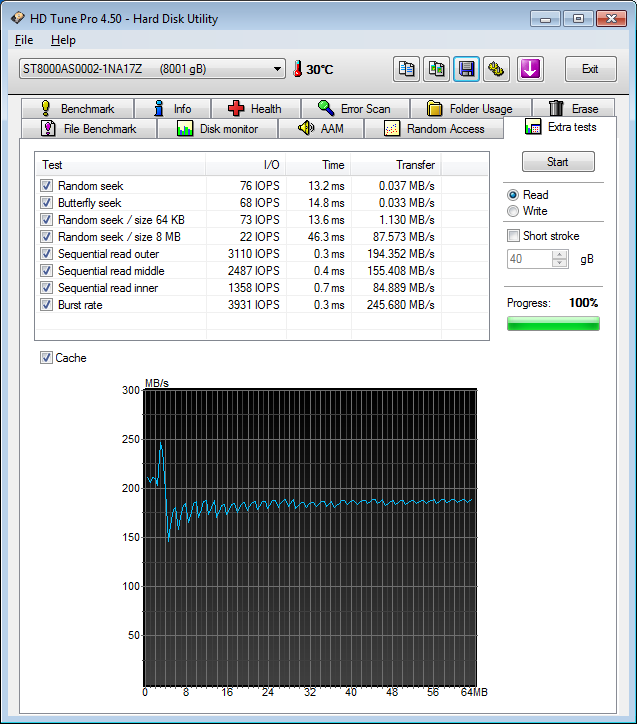Click the save screenshot floppy icon
This screenshot has width=637, height=724.
pos(466,69)
